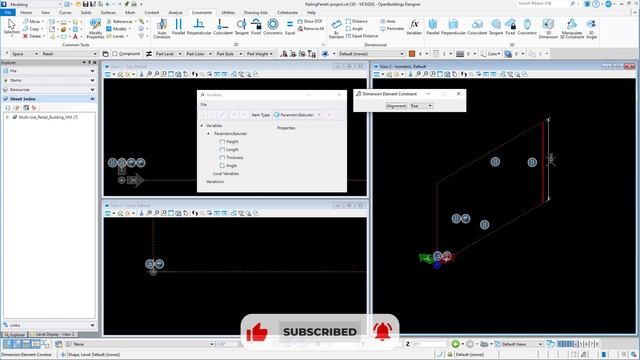The height and width of the screenshot is (360, 640).
Task: Switch to the Collaborate ribbon tab
Action: point(287,13)
